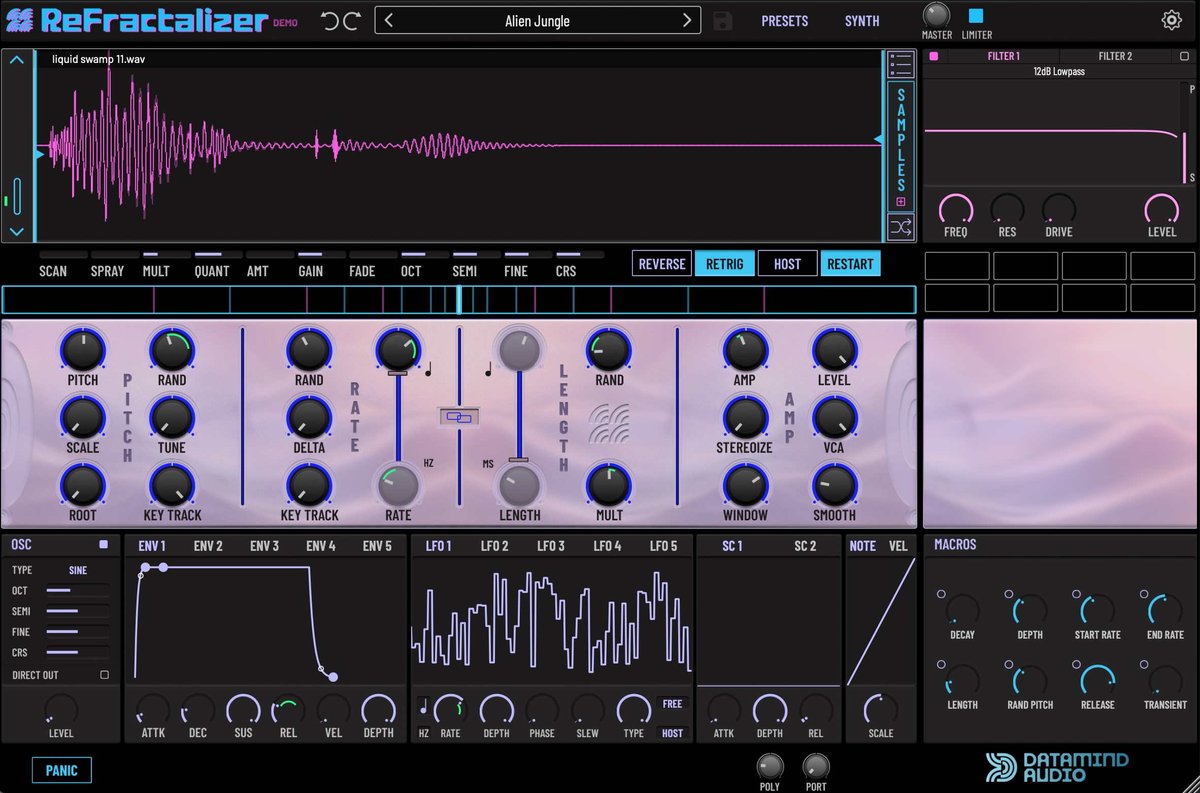Viewport: 1200px width, 793px height.
Task: Add a sample with the plus icon
Action: coord(899,201)
